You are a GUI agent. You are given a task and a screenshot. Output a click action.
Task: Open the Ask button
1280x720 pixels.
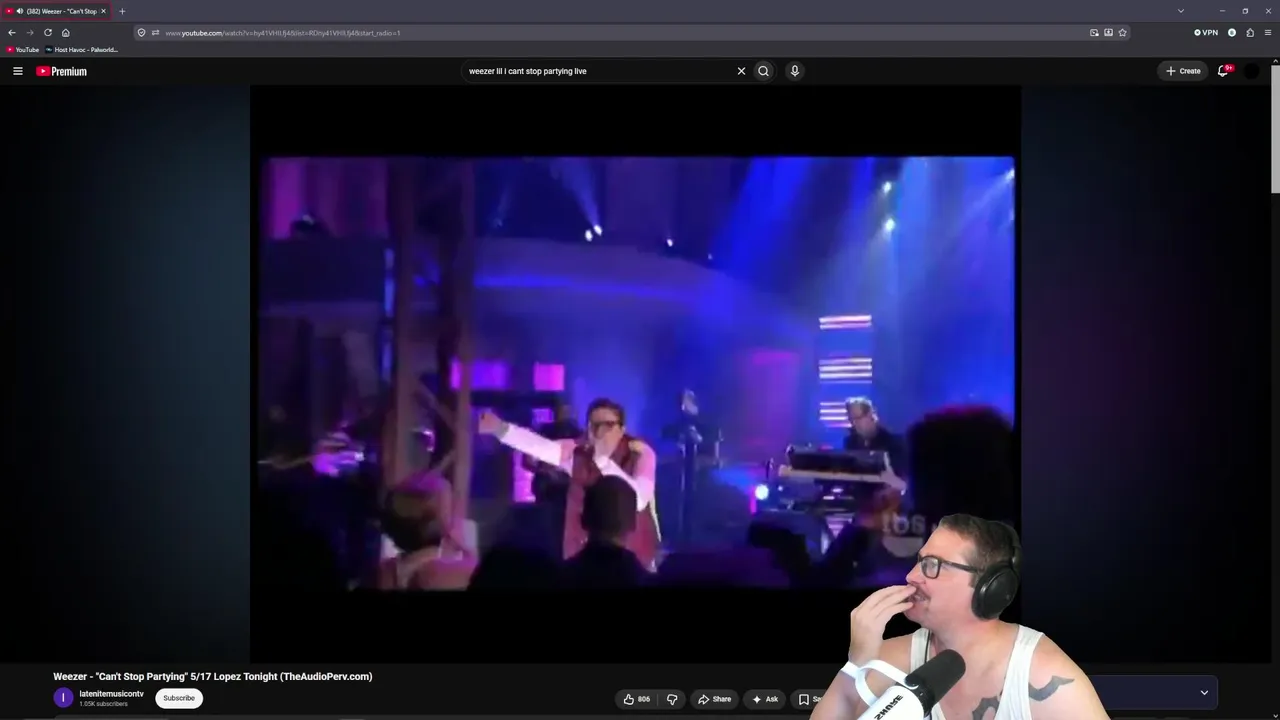(765, 699)
